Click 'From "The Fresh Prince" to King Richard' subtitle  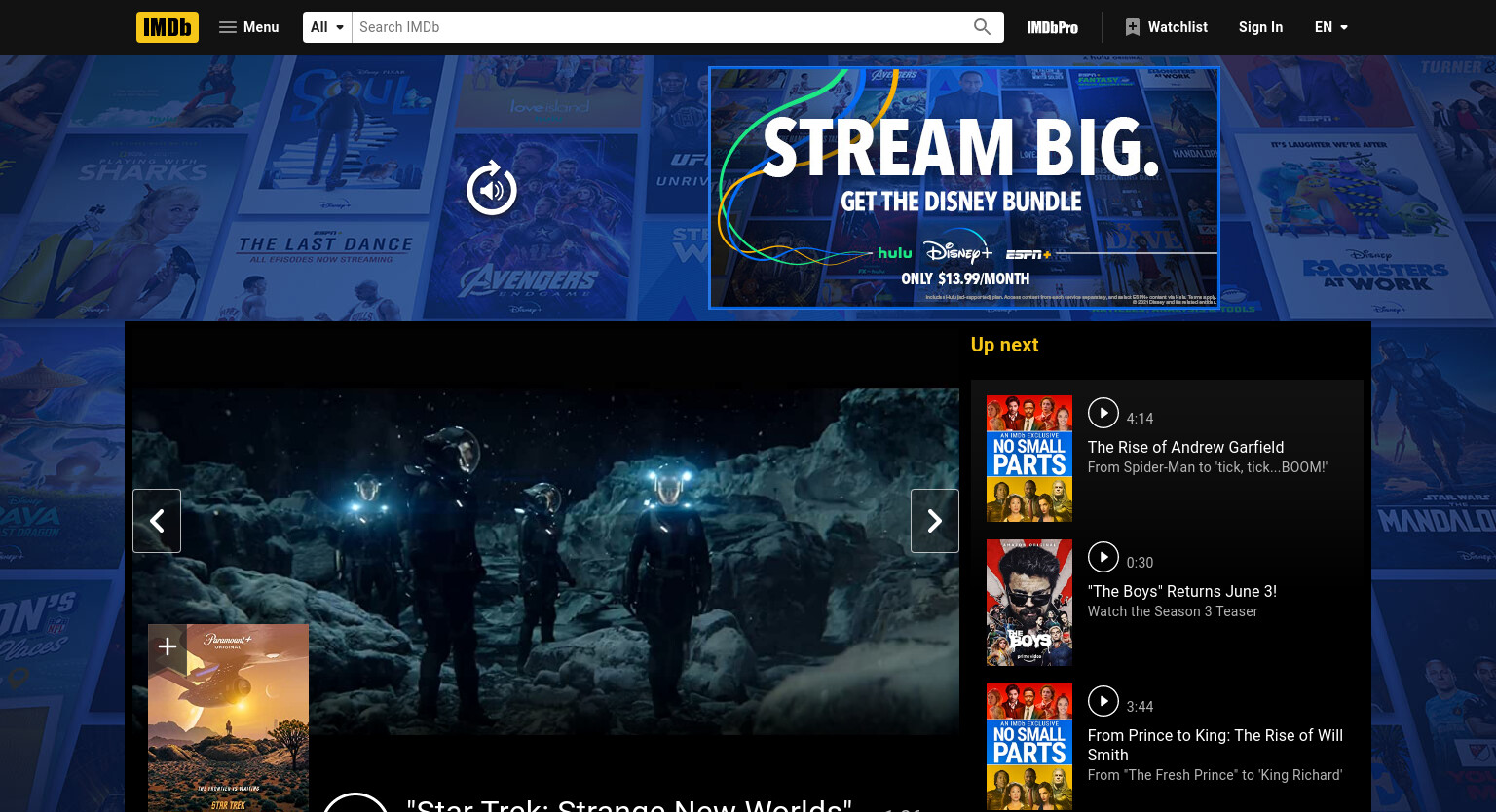click(x=1215, y=775)
